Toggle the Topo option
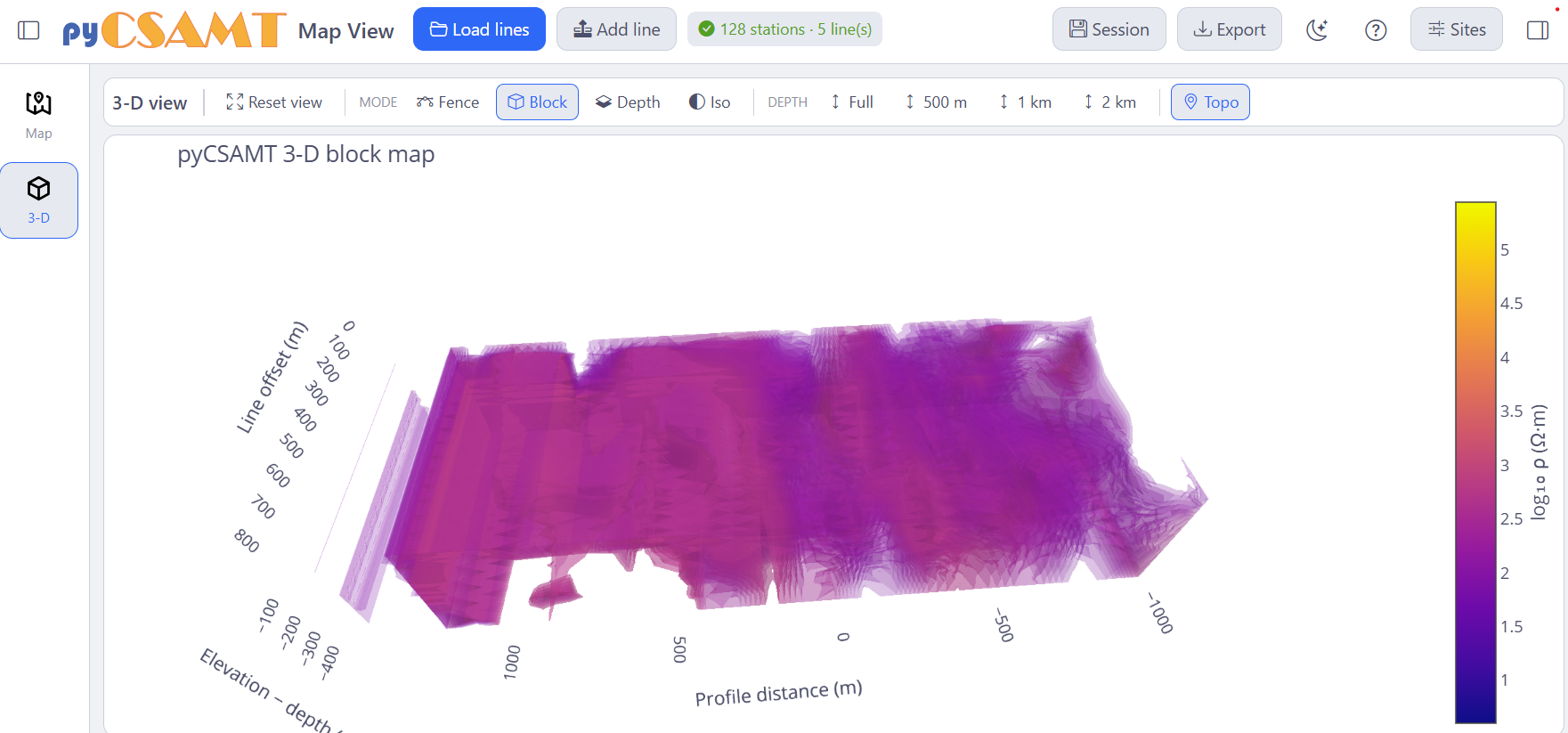The image size is (1568, 733). [1210, 102]
